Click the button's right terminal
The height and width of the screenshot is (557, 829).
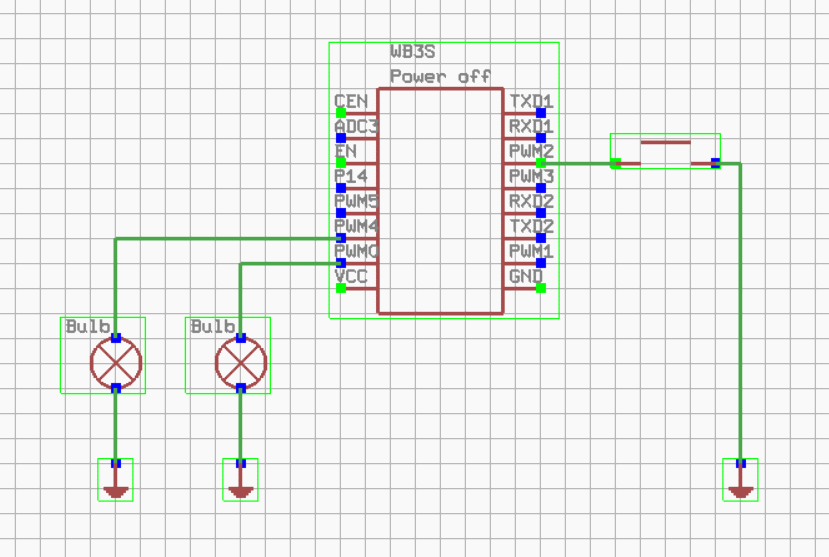pyautogui.click(x=715, y=163)
